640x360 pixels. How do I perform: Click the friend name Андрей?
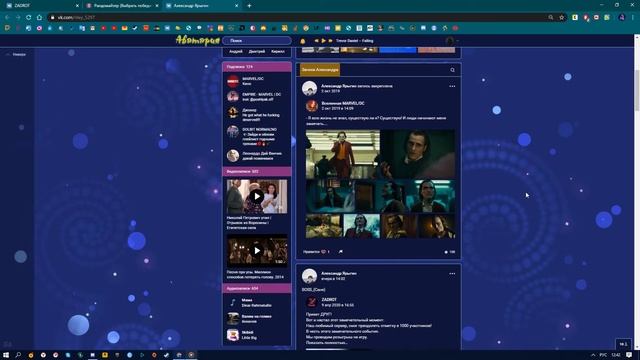236,51
